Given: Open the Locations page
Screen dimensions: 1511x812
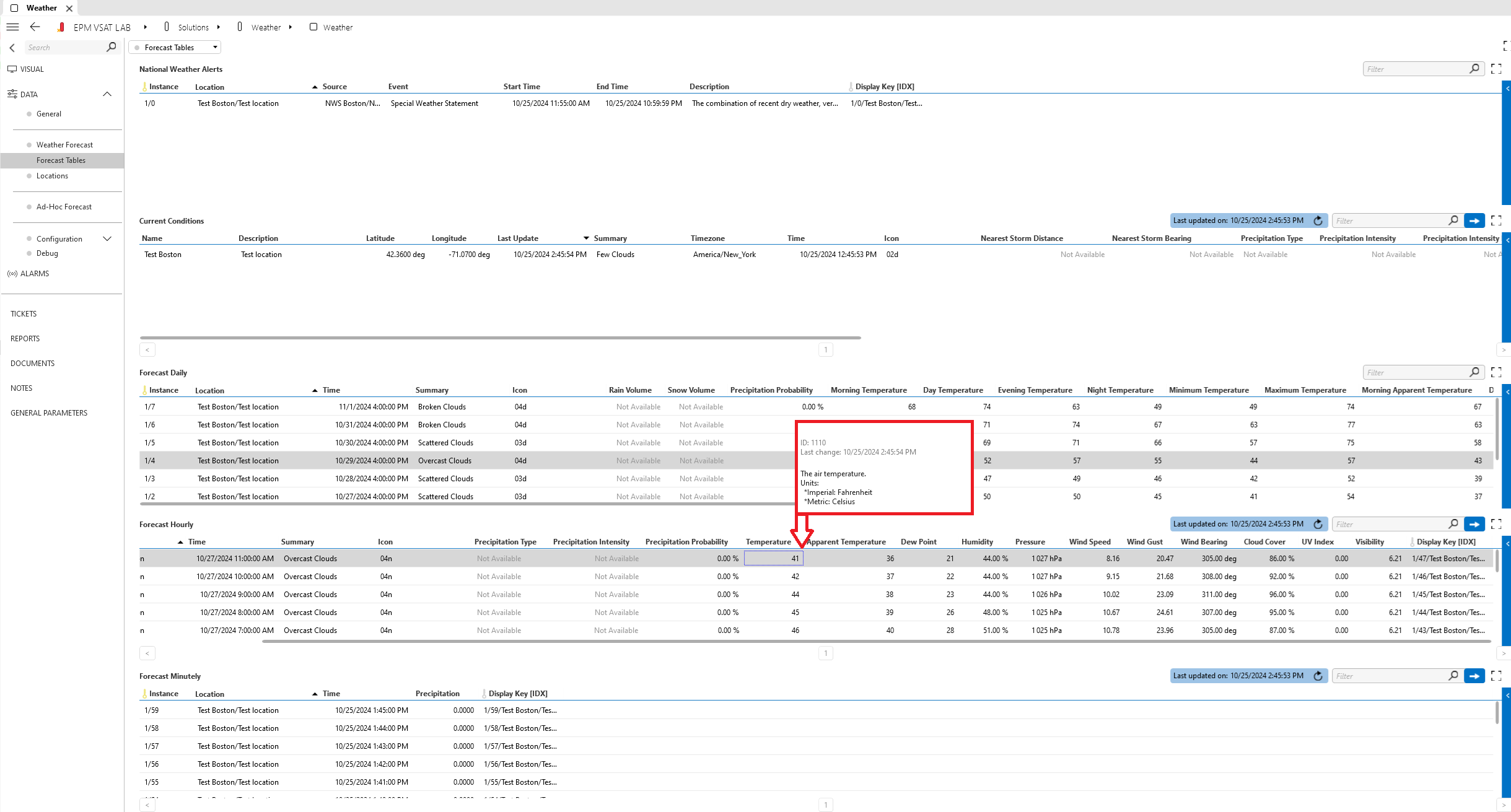Looking at the screenshot, I should pyautogui.click(x=52, y=176).
